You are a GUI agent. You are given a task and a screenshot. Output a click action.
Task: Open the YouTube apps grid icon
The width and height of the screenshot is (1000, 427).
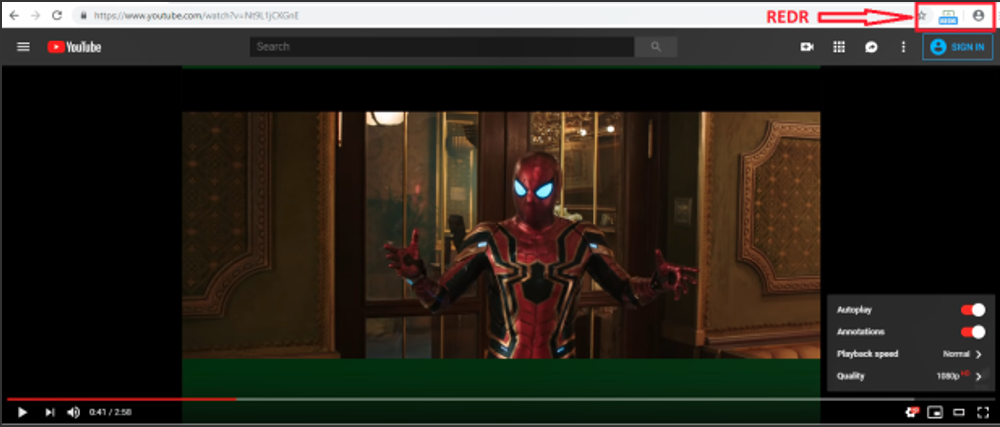pos(839,47)
